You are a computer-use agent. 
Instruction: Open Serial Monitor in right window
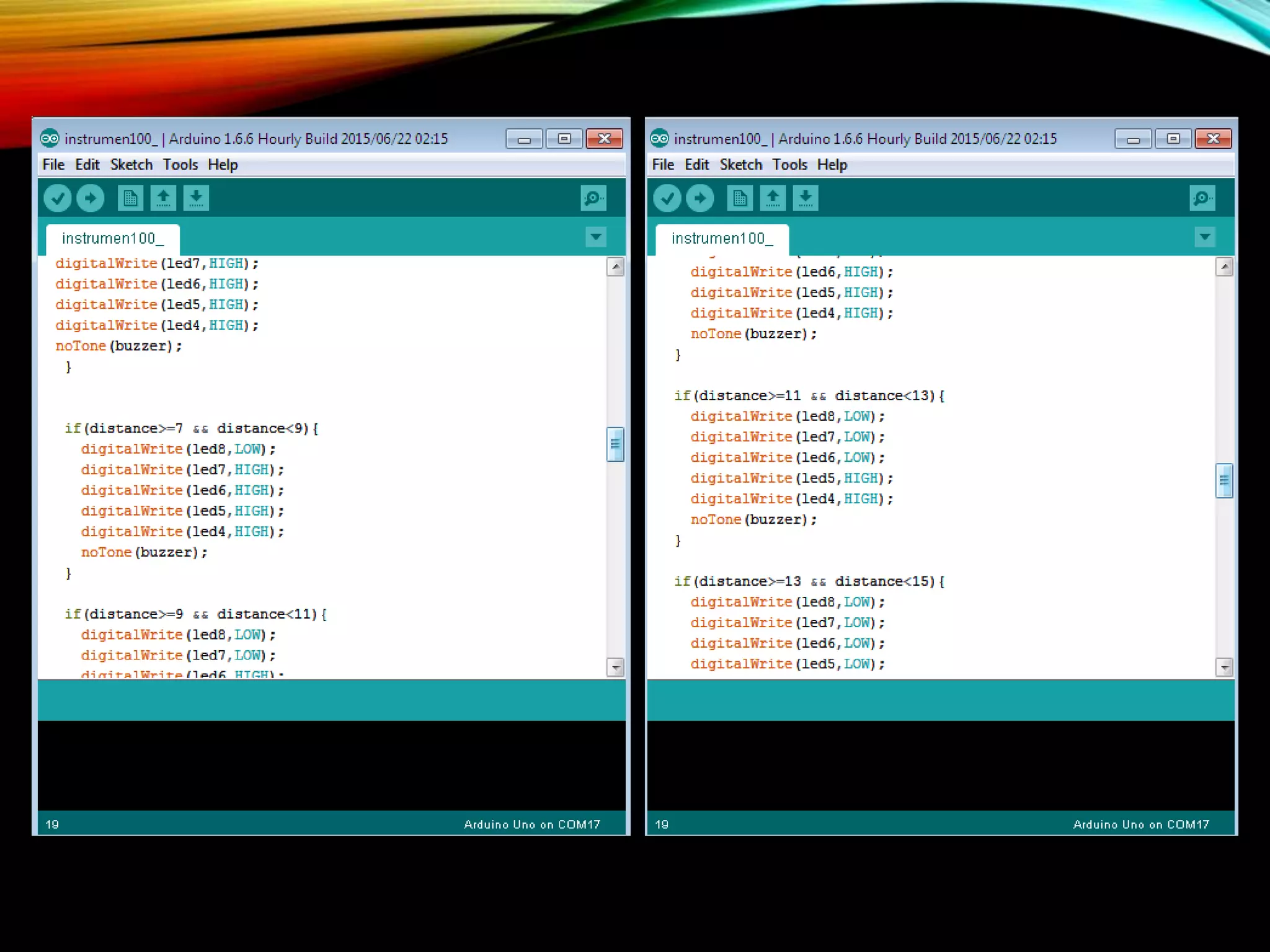[1202, 198]
